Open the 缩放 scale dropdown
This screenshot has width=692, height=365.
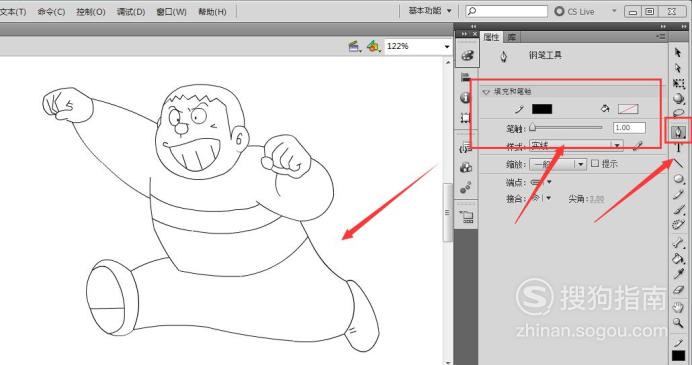558,164
